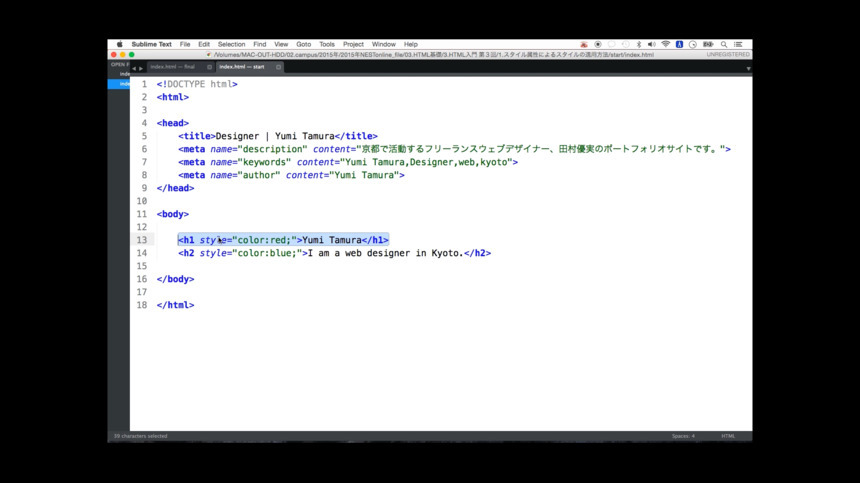Click the UNREGISTERED label in title bar
The width and height of the screenshot is (860, 483).
tap(728, 55)
